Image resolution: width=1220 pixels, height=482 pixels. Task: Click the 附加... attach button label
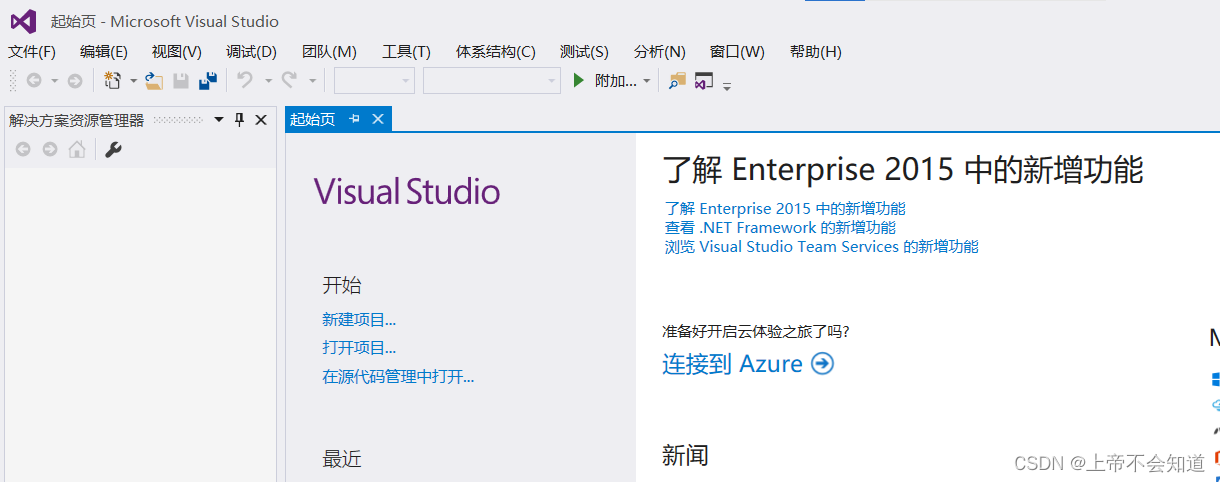pyautogui.click(x=615, y=81)
